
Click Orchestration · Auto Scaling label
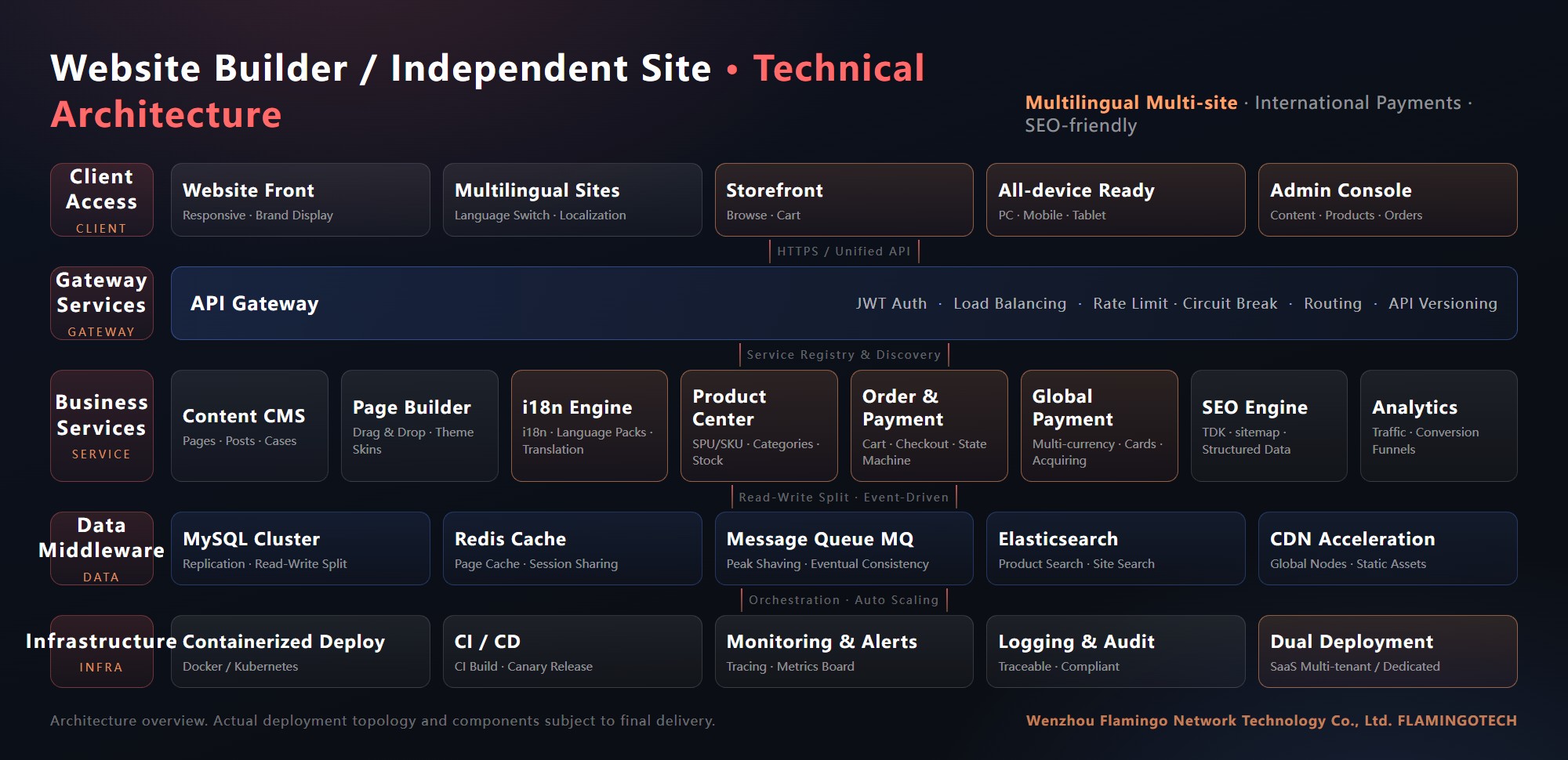844,600
